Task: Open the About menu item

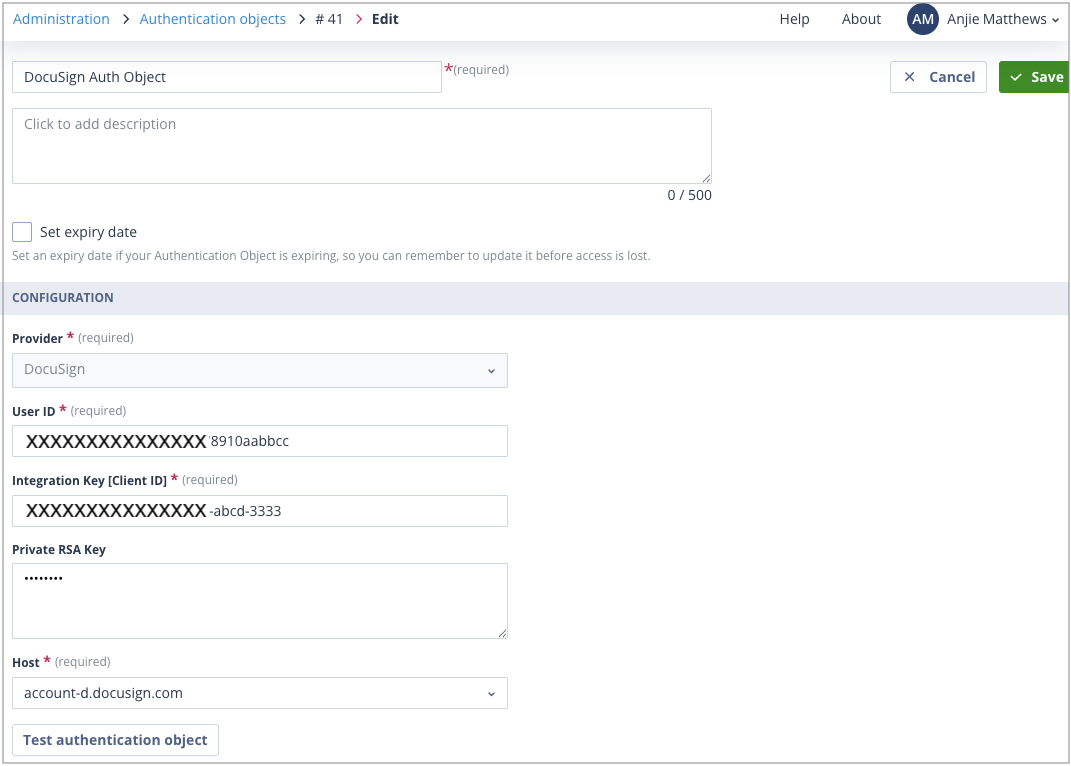Action: pyautogui.click(x=861, y=19)
